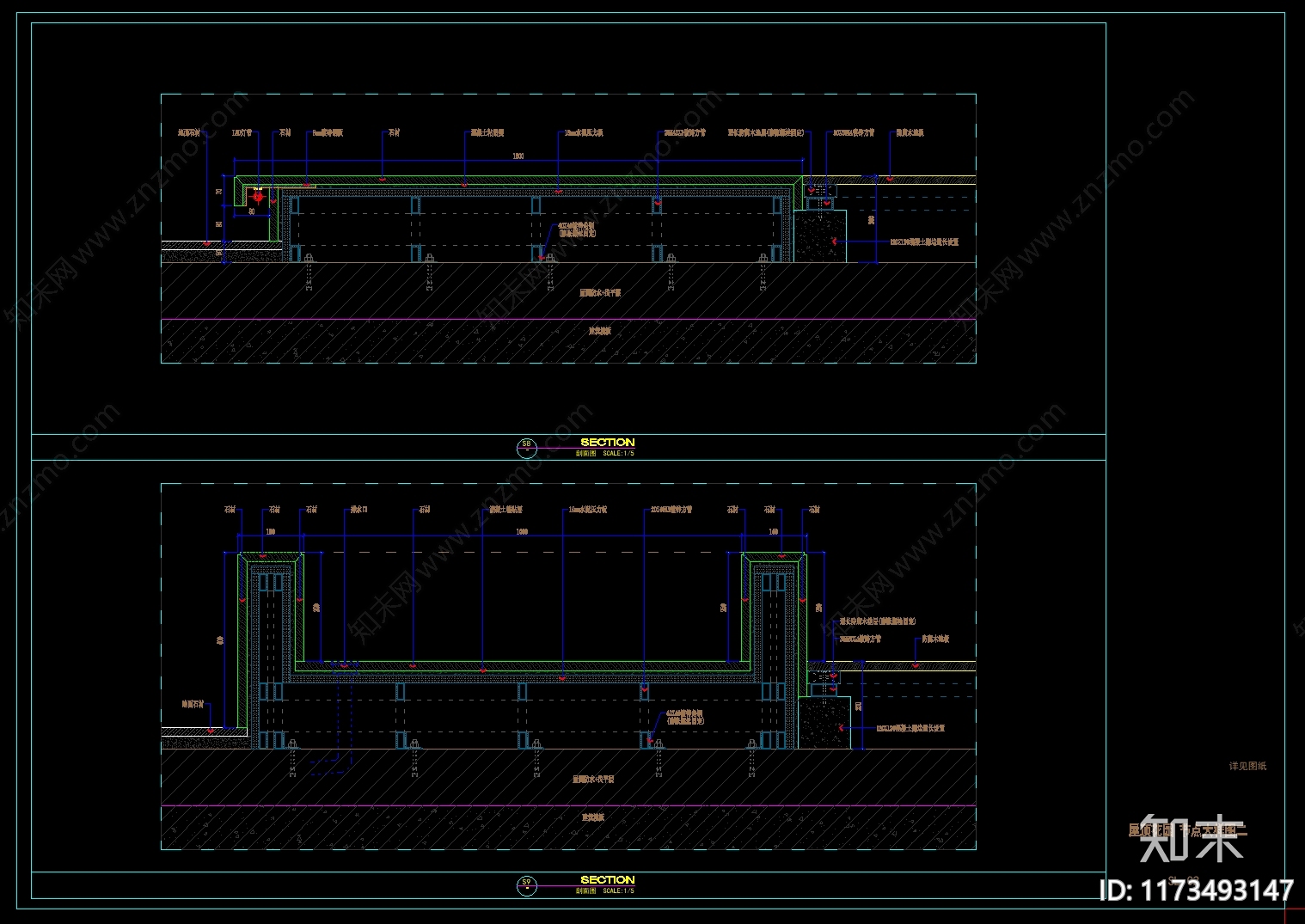Select the SCALE:1/5 text under the S8 title

(618, 453)
